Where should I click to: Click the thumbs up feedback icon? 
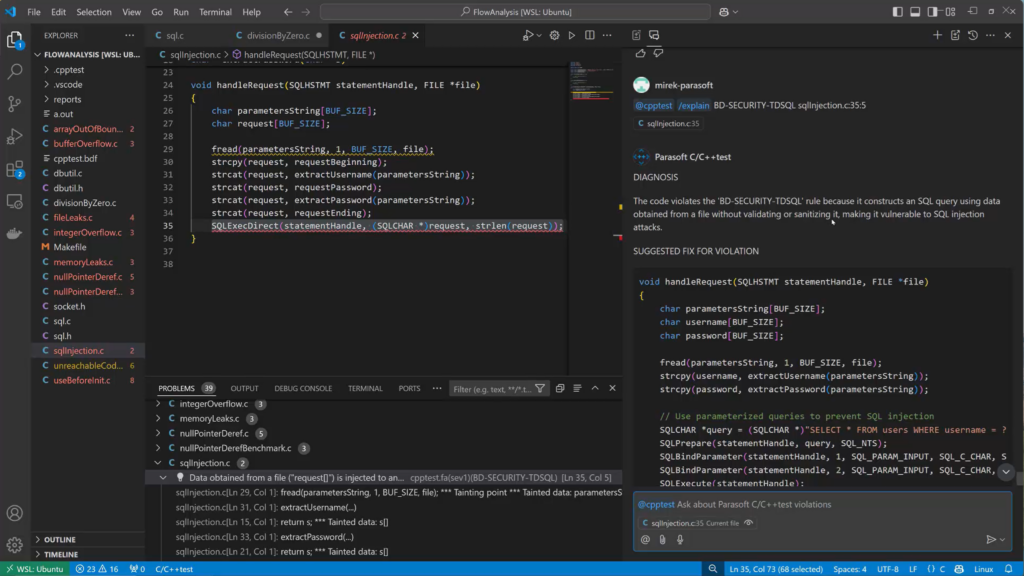pos(640,53)
